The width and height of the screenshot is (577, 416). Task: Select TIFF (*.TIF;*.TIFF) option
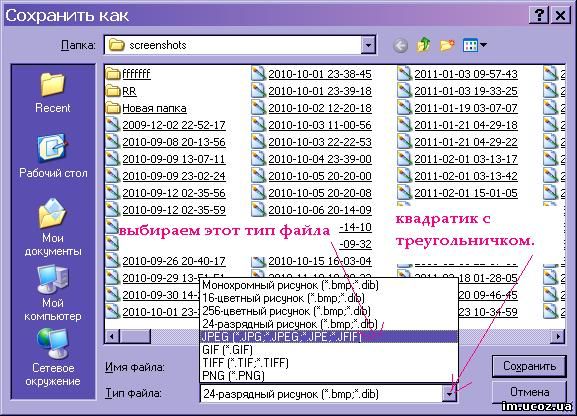tap(329, 363)
